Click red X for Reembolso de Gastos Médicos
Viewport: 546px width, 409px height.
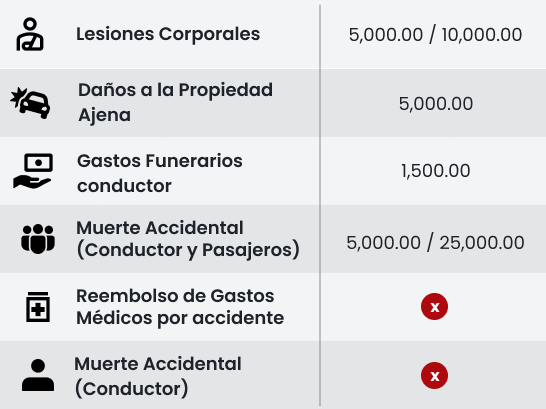click(434, 307)
